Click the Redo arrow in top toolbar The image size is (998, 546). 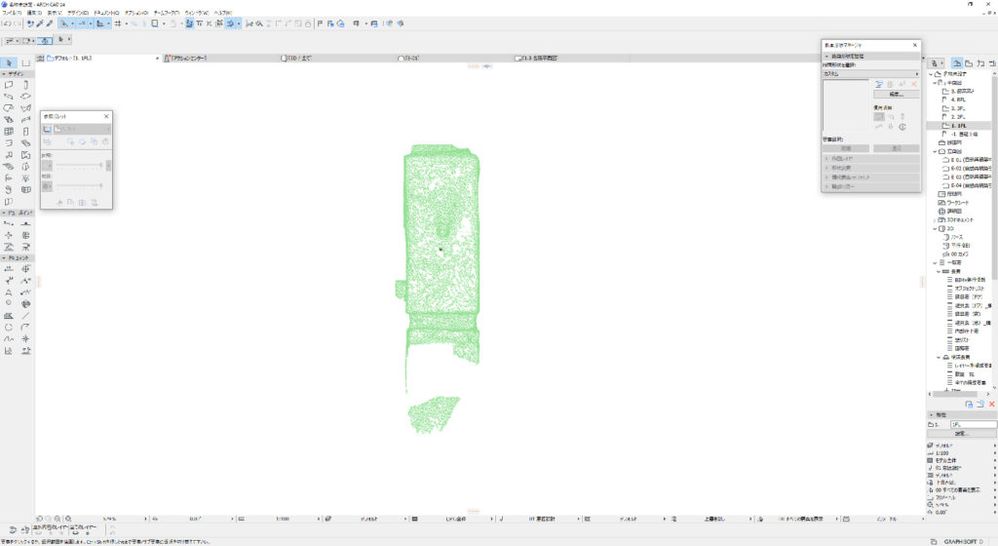(17, 24)
